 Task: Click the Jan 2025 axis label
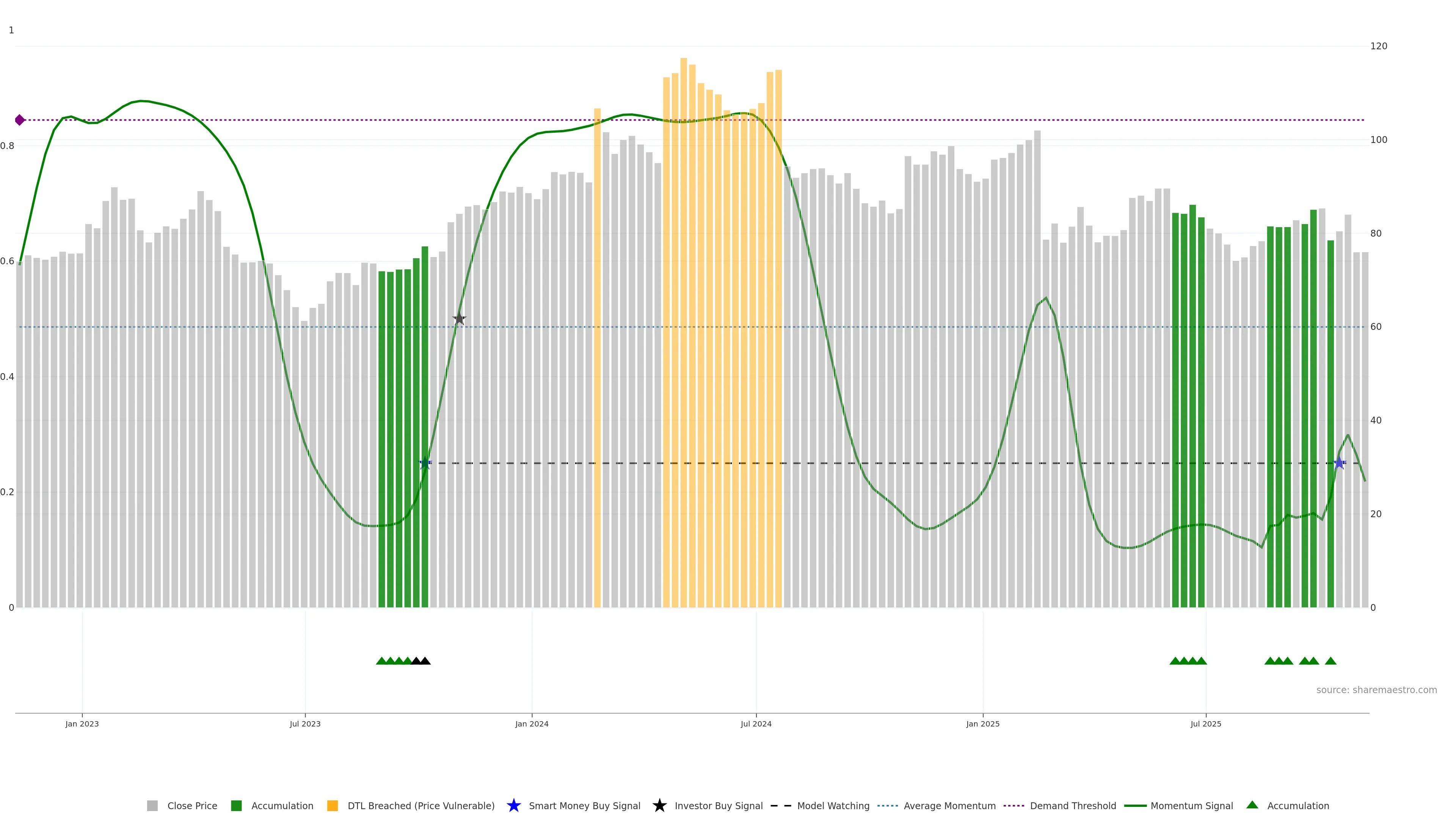point(982,724)
